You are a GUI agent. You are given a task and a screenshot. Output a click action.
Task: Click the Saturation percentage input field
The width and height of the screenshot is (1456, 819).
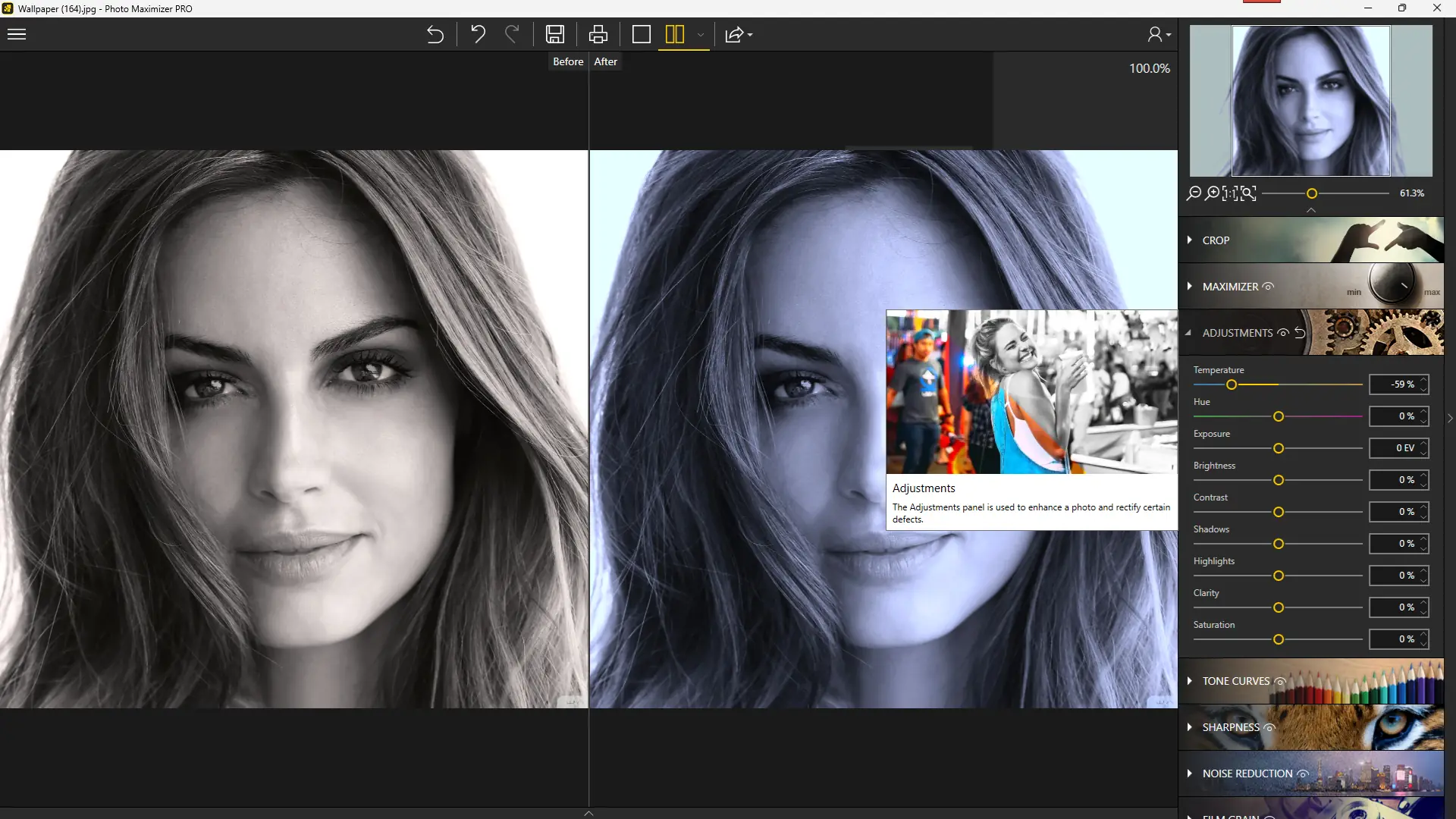1395,639
